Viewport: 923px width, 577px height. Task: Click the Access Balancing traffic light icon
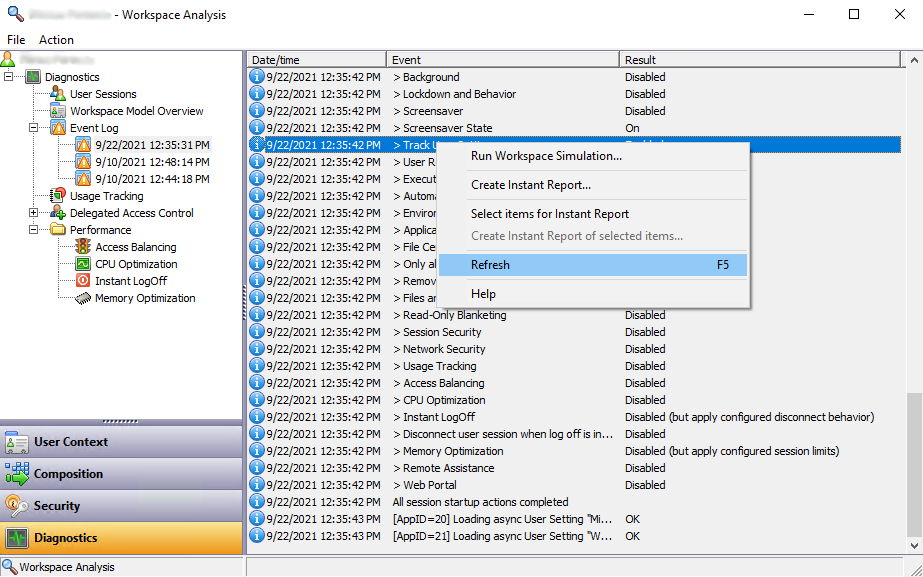83,247
